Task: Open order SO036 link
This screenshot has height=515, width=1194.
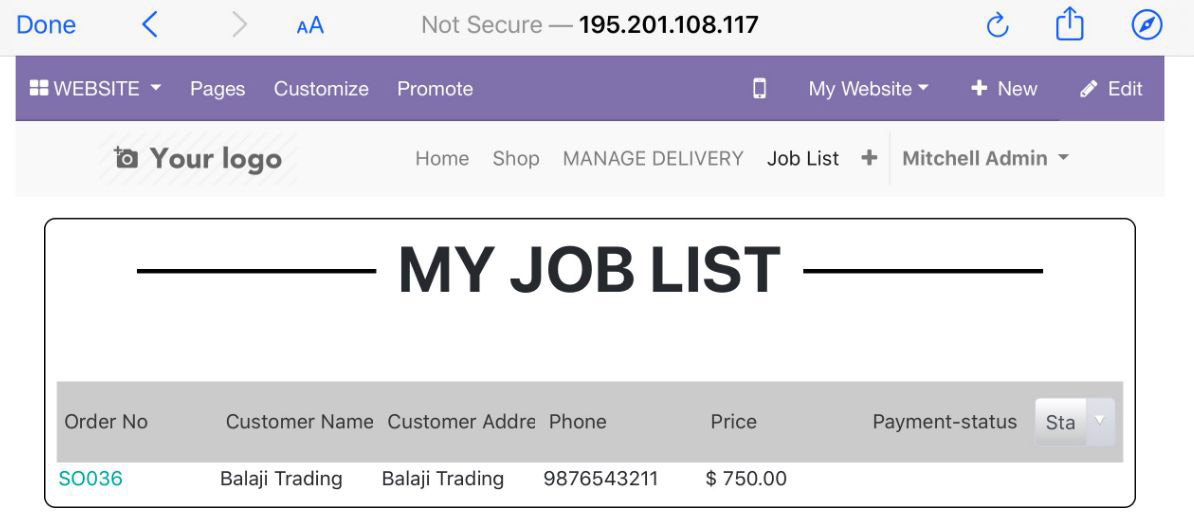Action: tap(91, 478)
